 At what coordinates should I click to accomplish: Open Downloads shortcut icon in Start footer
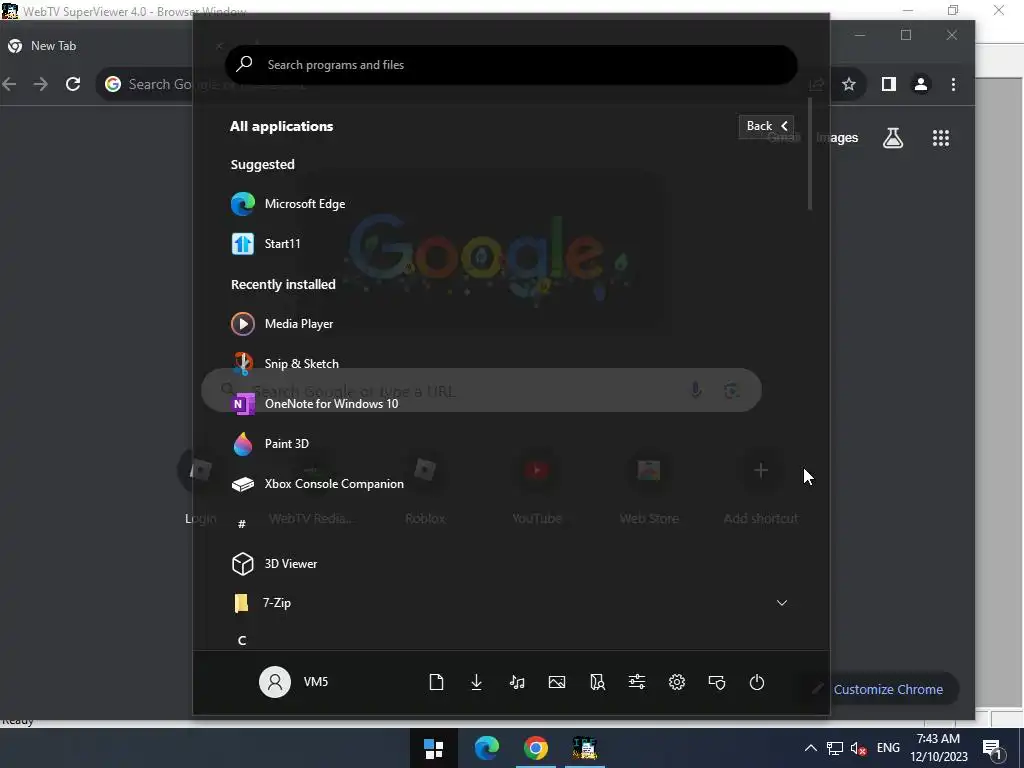[477, 682]
